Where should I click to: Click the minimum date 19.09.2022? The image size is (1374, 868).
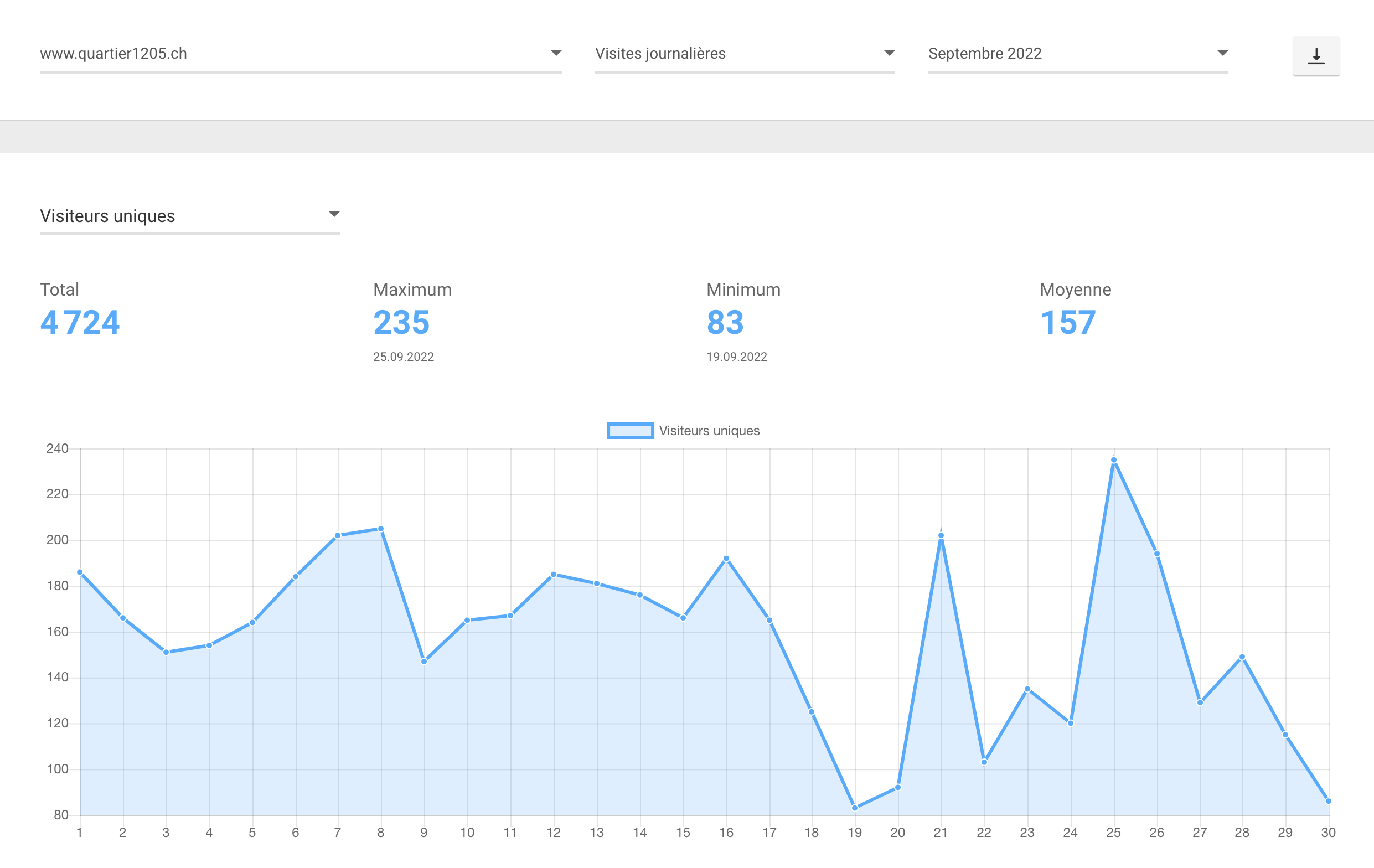pyautogui.click(x=737, y=356)
